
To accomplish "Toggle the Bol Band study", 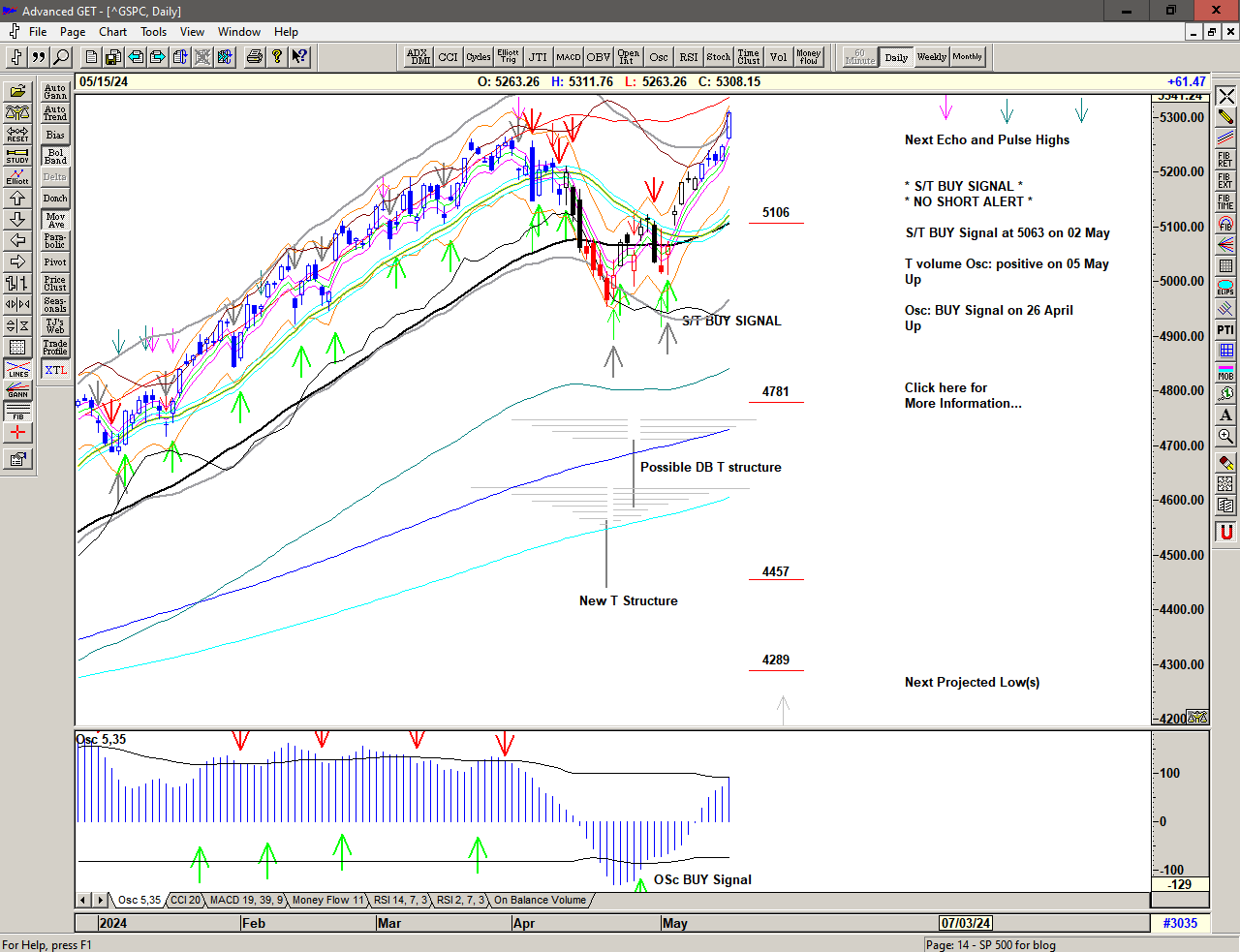I will (55, 156).
